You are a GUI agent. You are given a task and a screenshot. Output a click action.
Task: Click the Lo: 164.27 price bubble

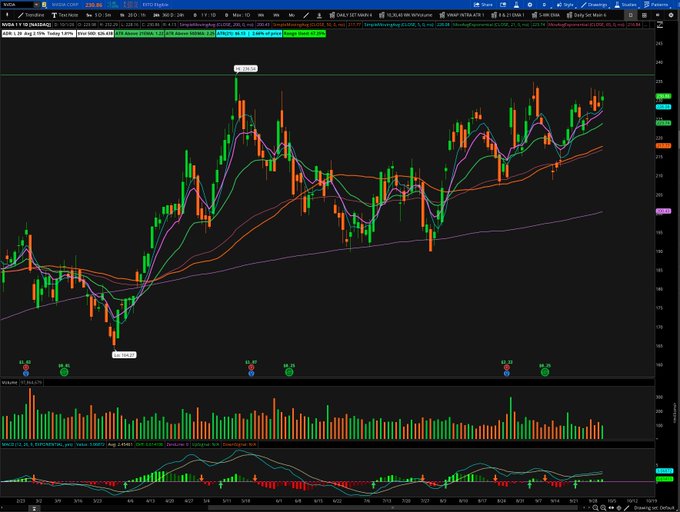point(124,355)
